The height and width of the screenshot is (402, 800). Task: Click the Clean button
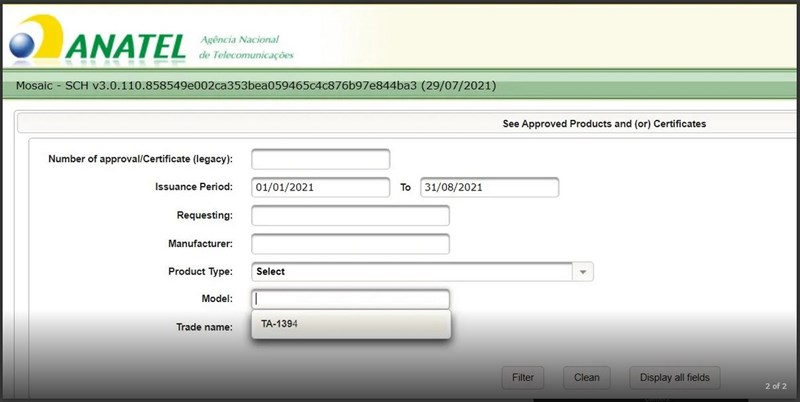point(587,378)
